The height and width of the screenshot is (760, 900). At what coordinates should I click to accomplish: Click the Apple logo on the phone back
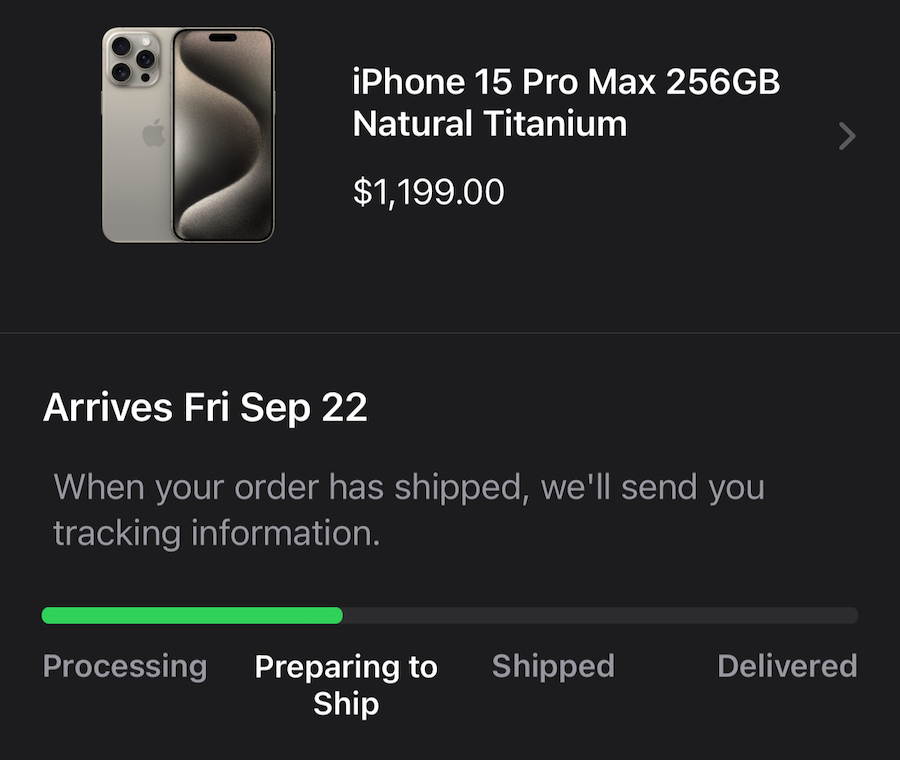(x=153, y=132)
